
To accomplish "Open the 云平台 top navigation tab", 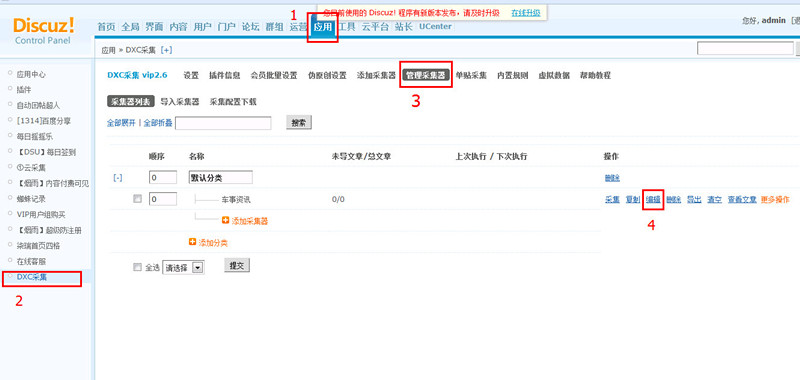I will coord(376,27).
